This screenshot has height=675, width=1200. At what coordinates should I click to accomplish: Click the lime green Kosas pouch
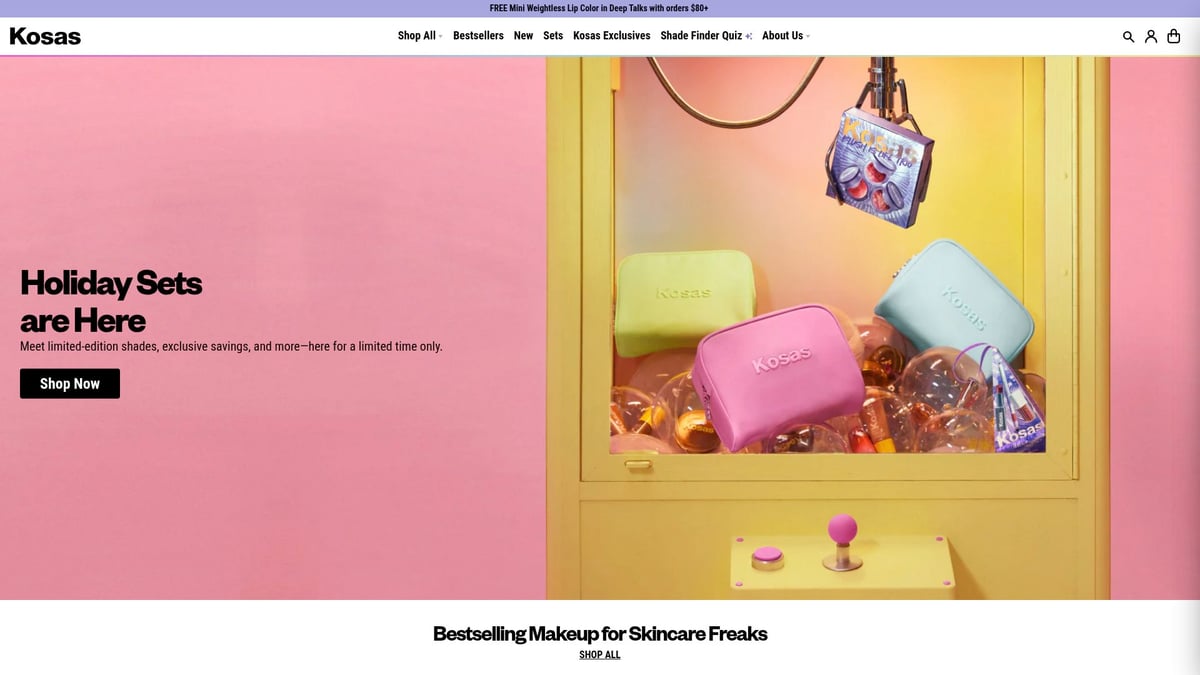[683, 299]
